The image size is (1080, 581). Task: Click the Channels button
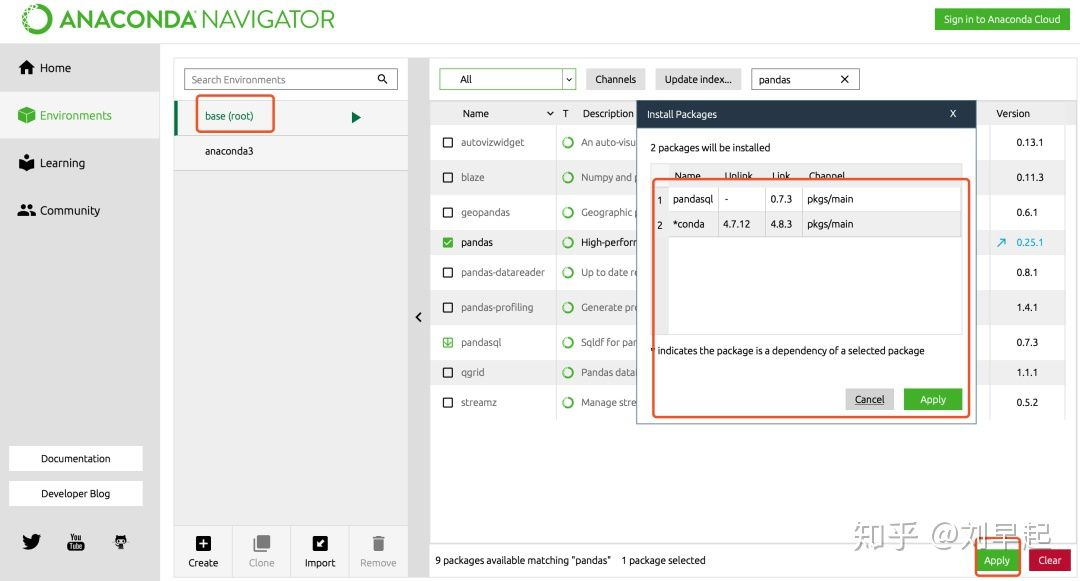[616, 79]
